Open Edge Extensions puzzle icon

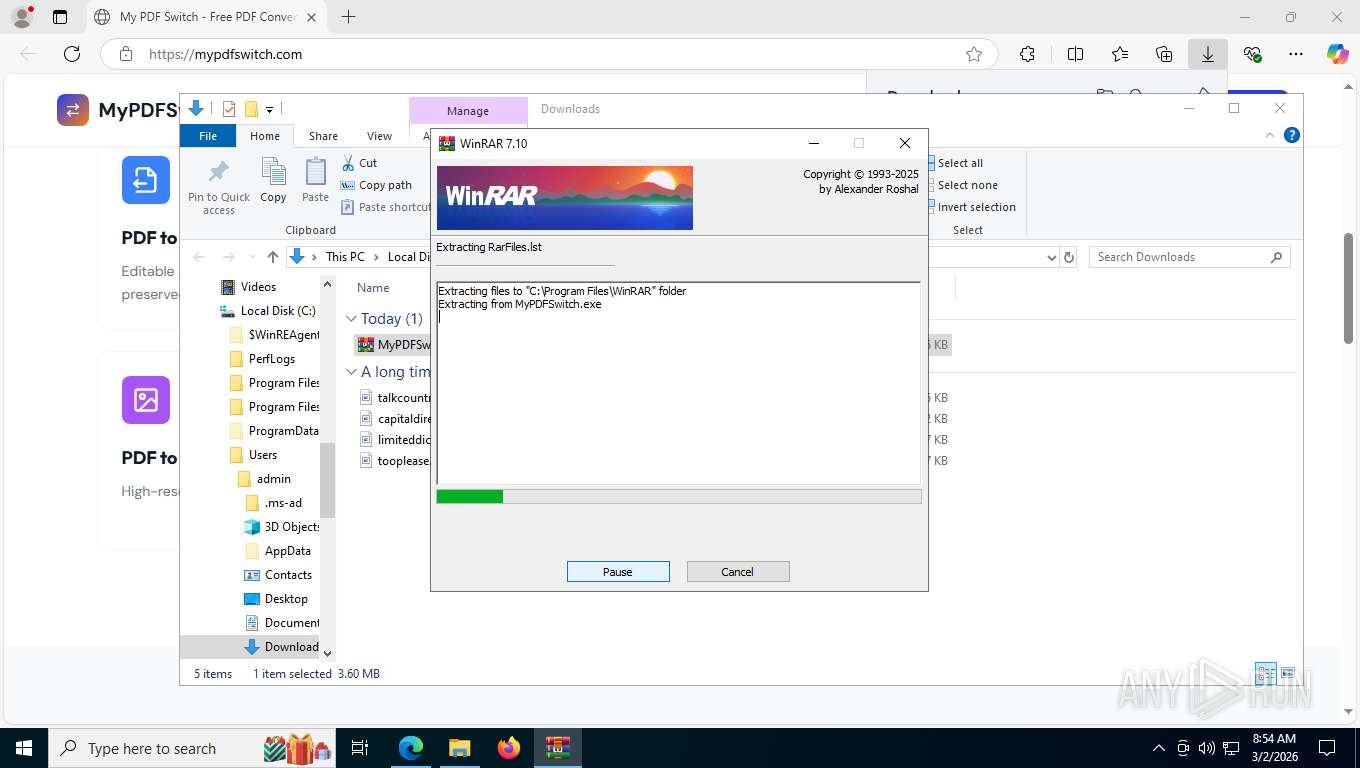pyautogui.click(x=1027, y=54)
